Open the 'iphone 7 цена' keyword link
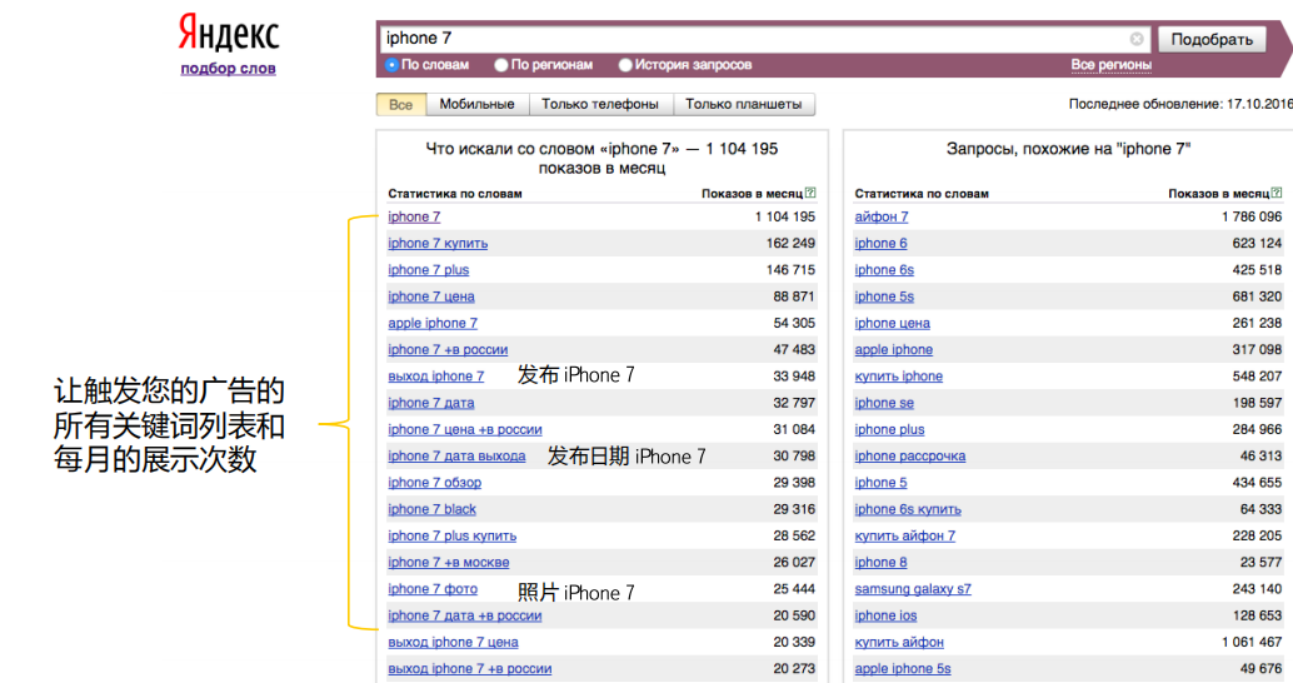 431,297
